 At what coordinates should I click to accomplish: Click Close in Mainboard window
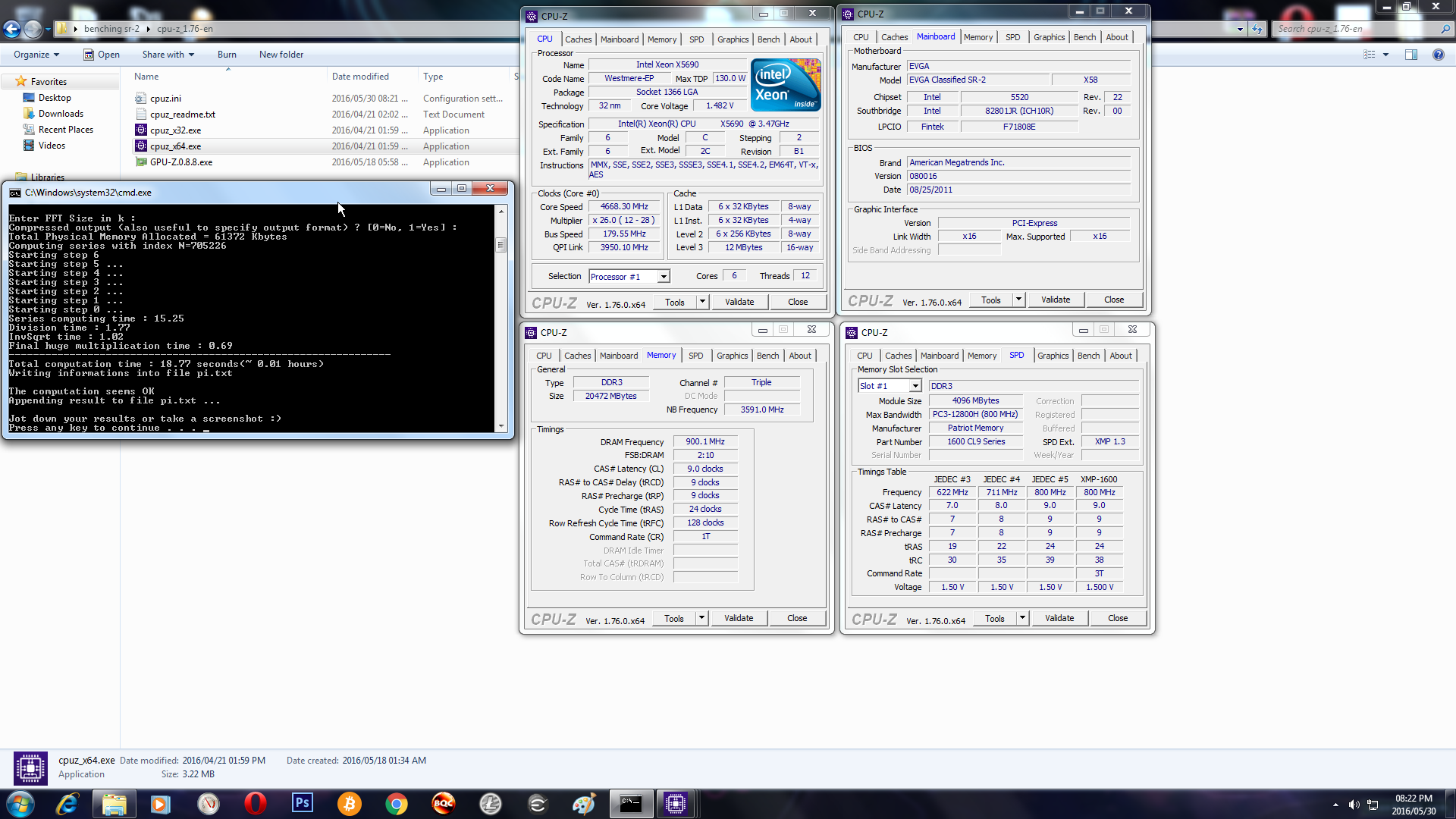tap(1114, 300)
